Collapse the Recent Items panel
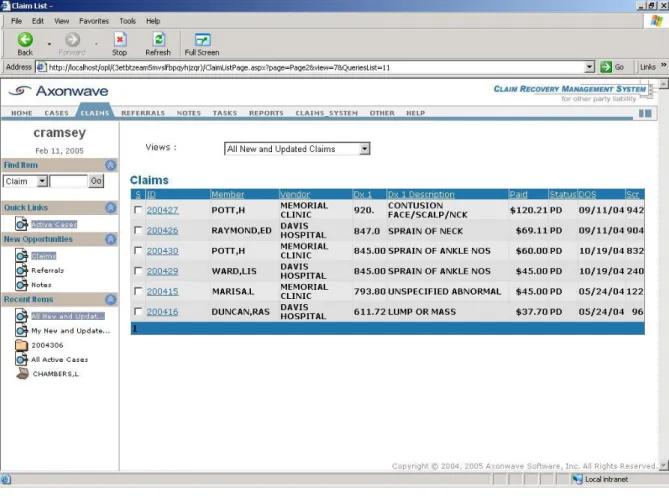669x496 pixels. click(111, 299)
